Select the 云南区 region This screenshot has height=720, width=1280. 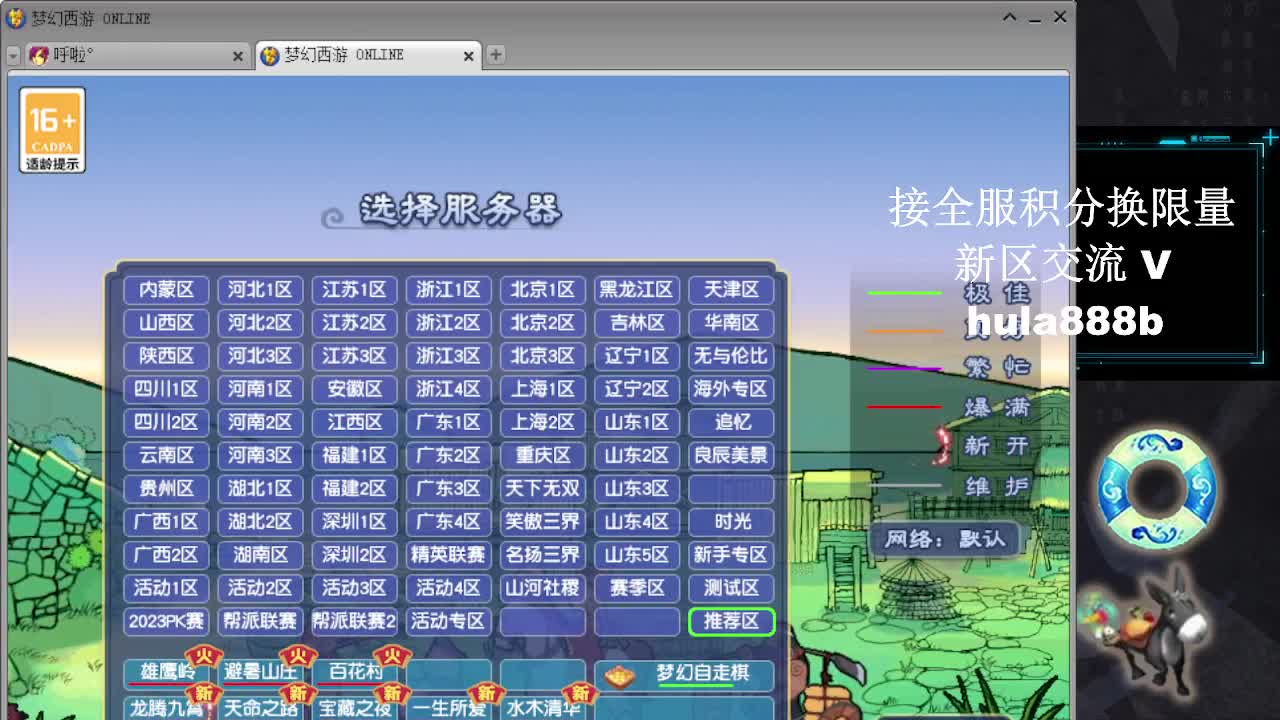coord(166,455)
